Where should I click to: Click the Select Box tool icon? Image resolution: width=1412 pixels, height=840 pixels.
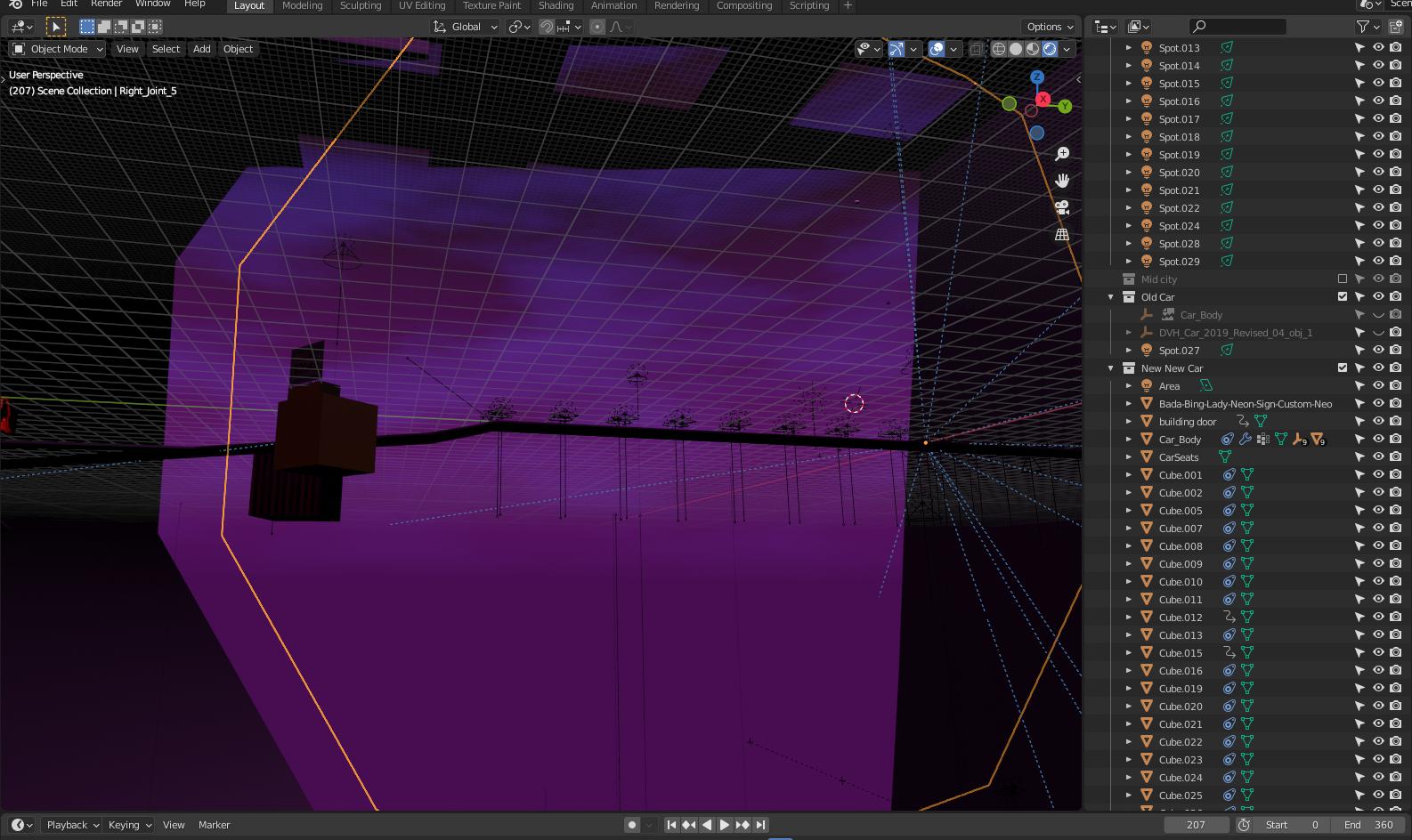(55, 27)
